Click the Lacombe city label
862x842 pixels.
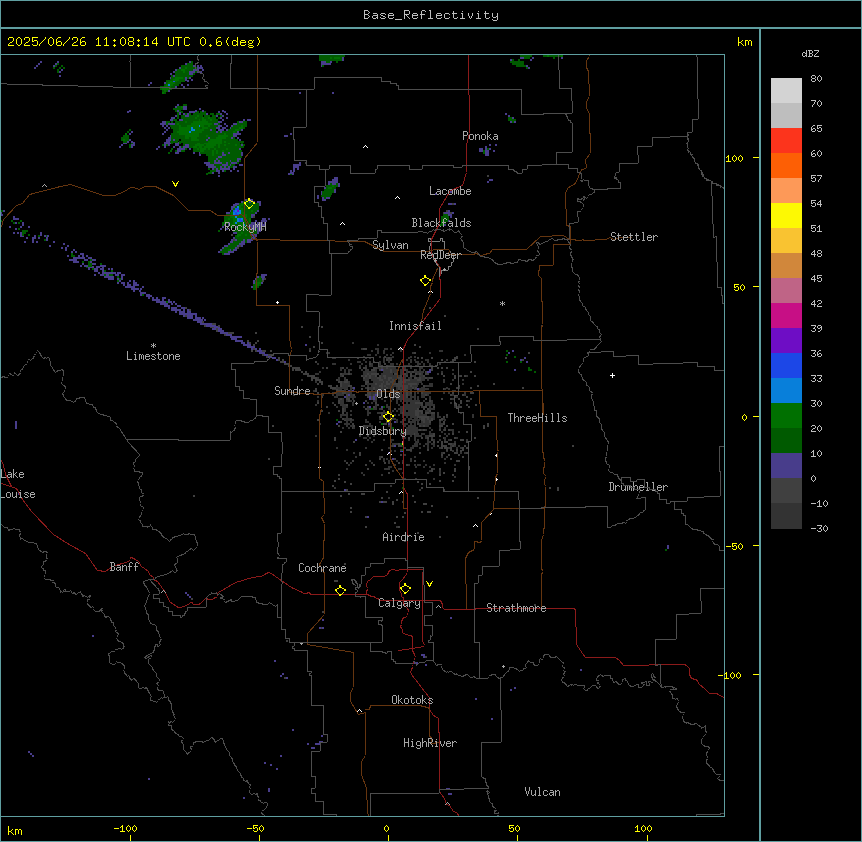pos(450,191)
